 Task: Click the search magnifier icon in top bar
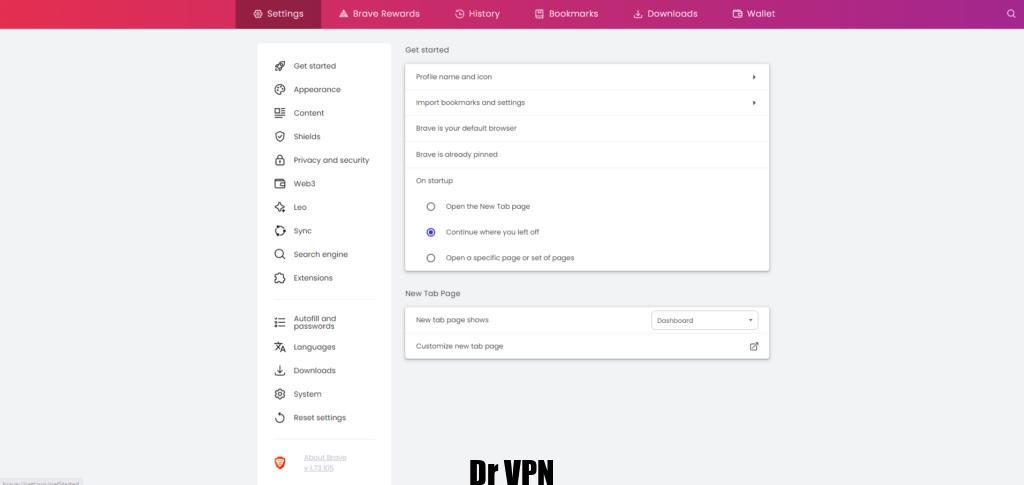coord(1011,14)
